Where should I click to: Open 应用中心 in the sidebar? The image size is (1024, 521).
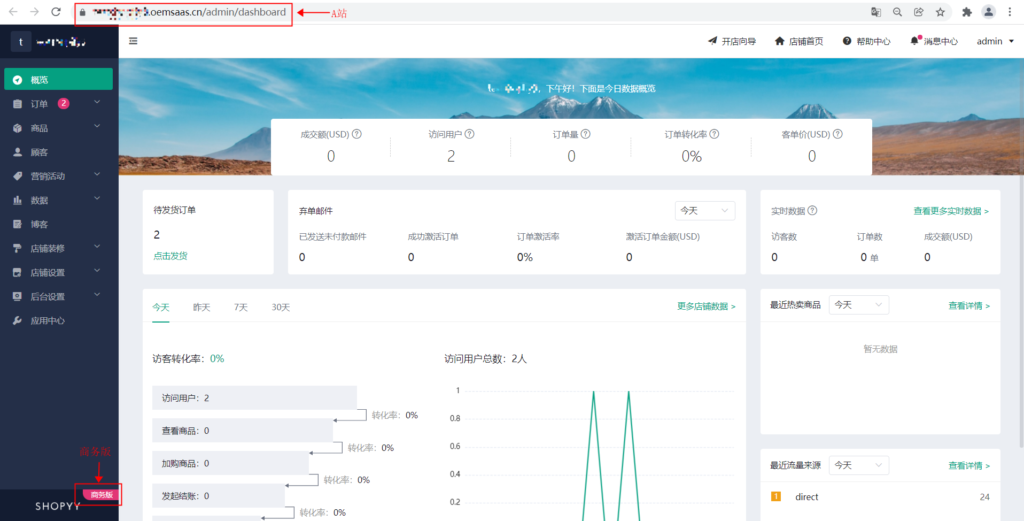point(47,321)
